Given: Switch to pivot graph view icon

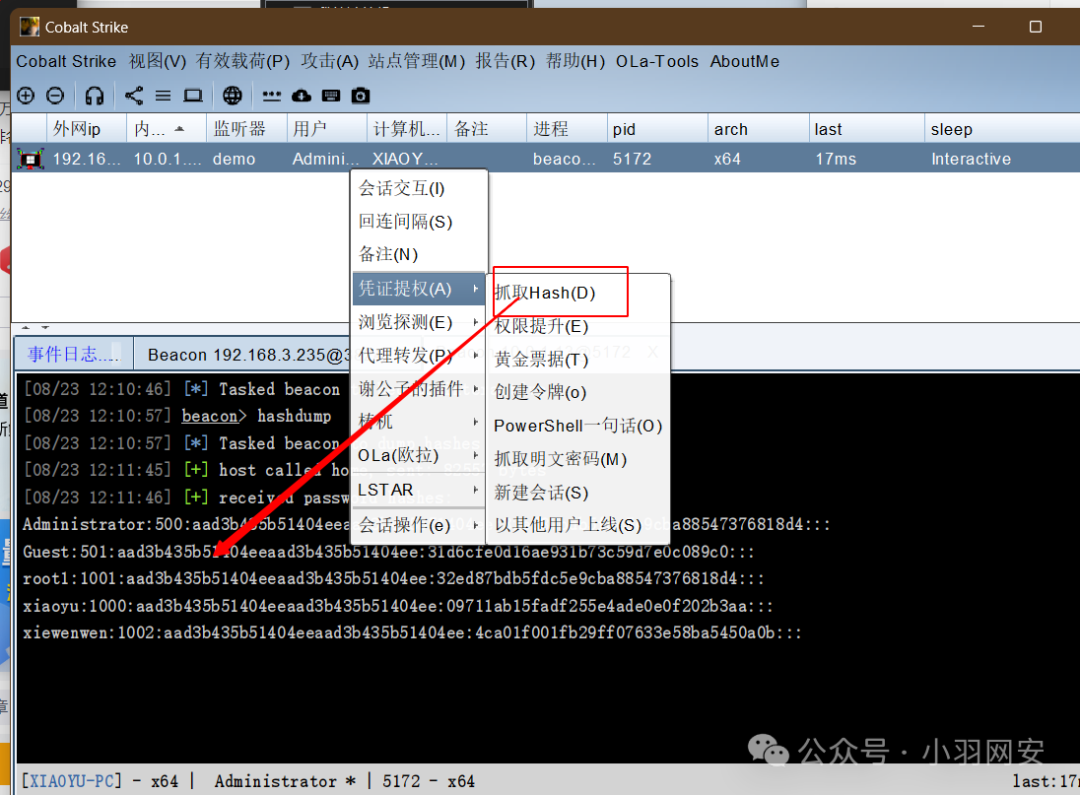Looking at the screenshot, I should point(134,95).
